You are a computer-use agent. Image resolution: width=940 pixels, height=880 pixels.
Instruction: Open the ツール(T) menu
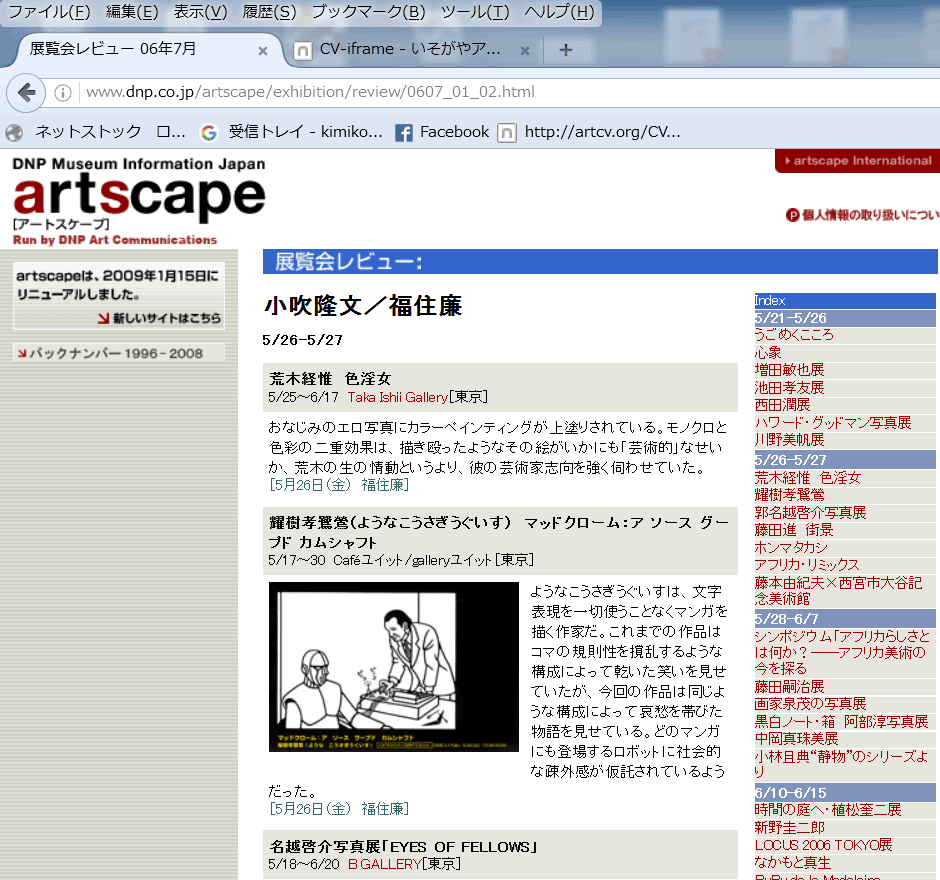pos(475,11)
